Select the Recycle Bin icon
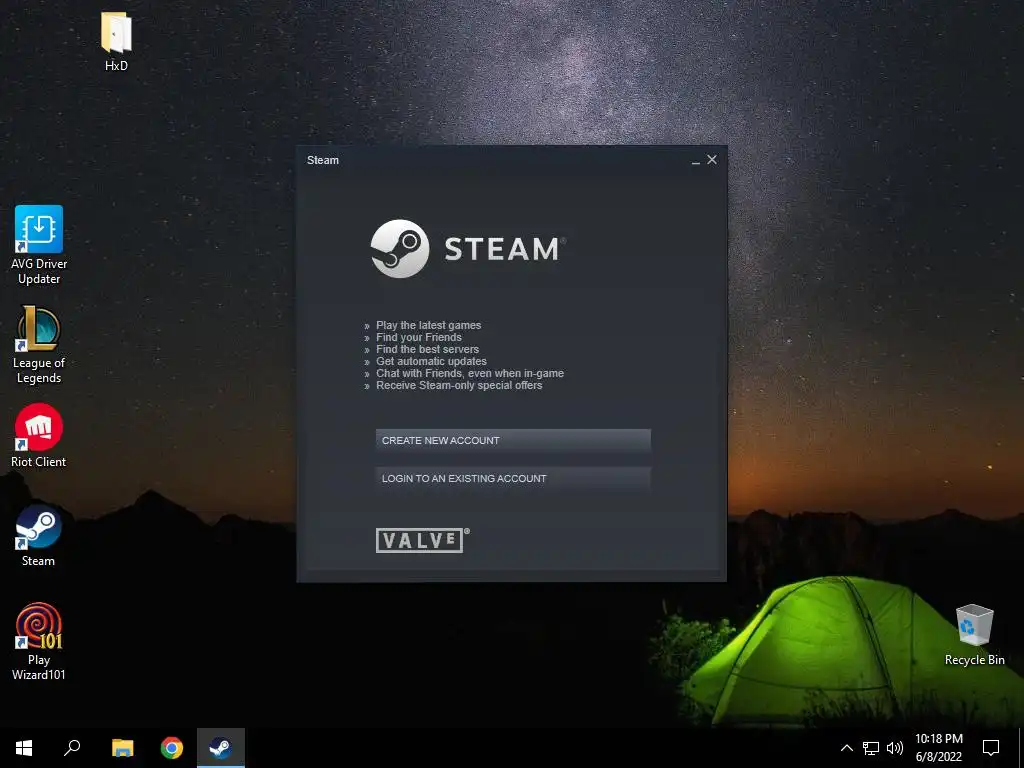The width and height of the screenshot is (1024, 768). (x=974, y=635)
